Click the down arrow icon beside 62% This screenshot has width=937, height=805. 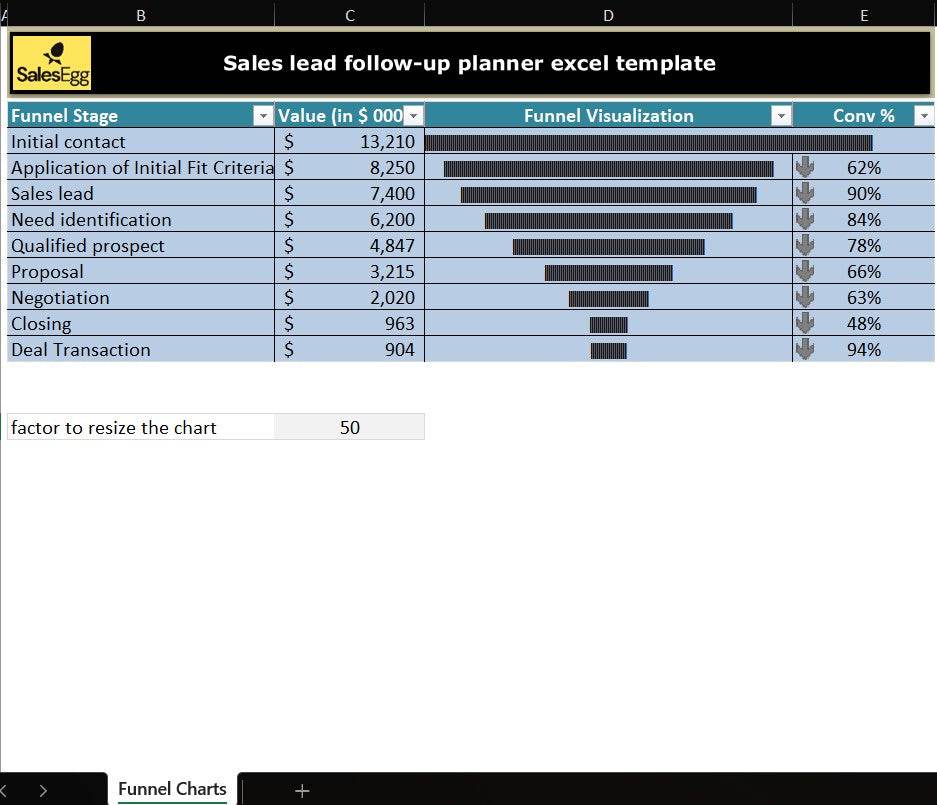(805, 167)
